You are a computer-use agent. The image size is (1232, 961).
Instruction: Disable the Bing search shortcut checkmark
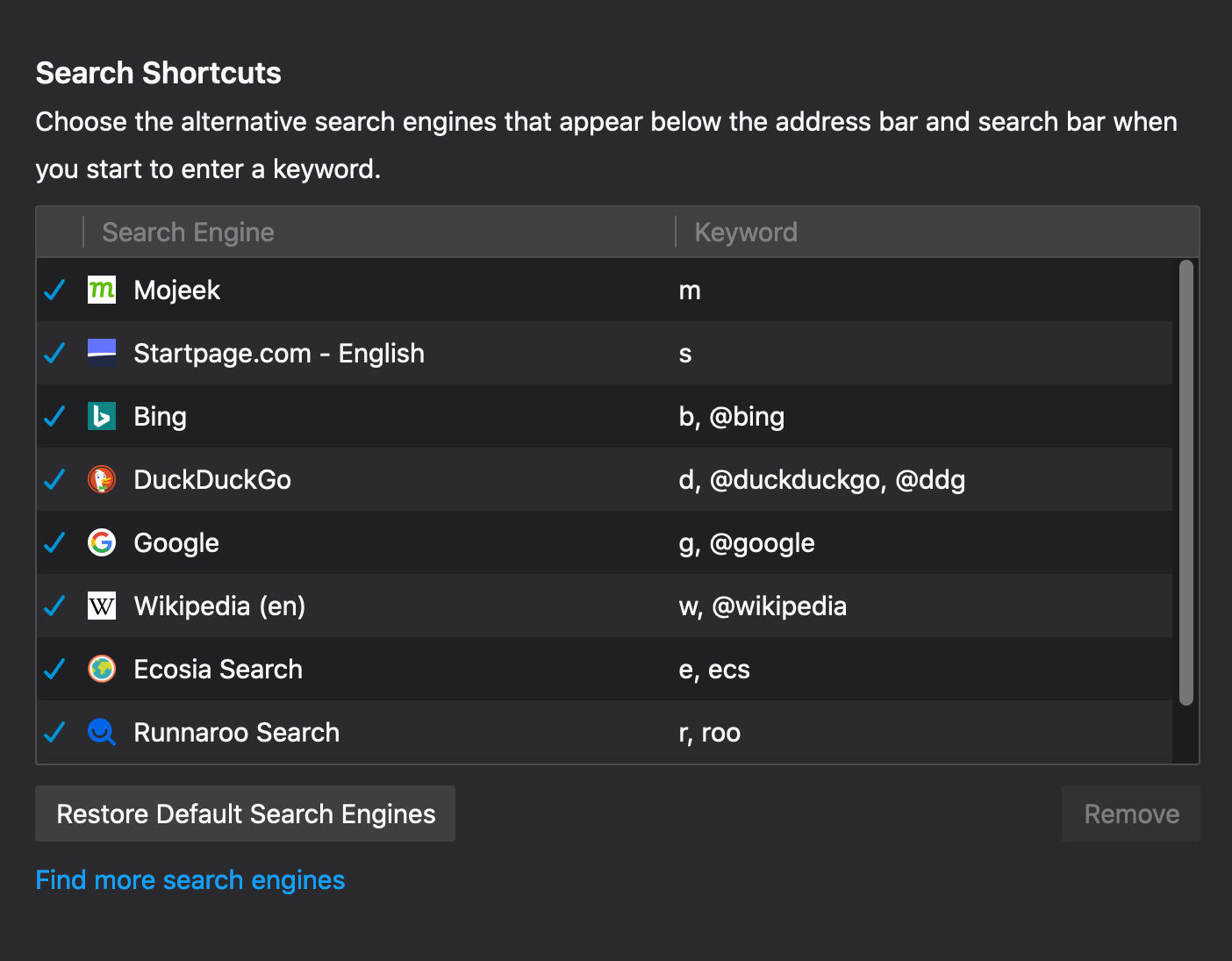54,416
